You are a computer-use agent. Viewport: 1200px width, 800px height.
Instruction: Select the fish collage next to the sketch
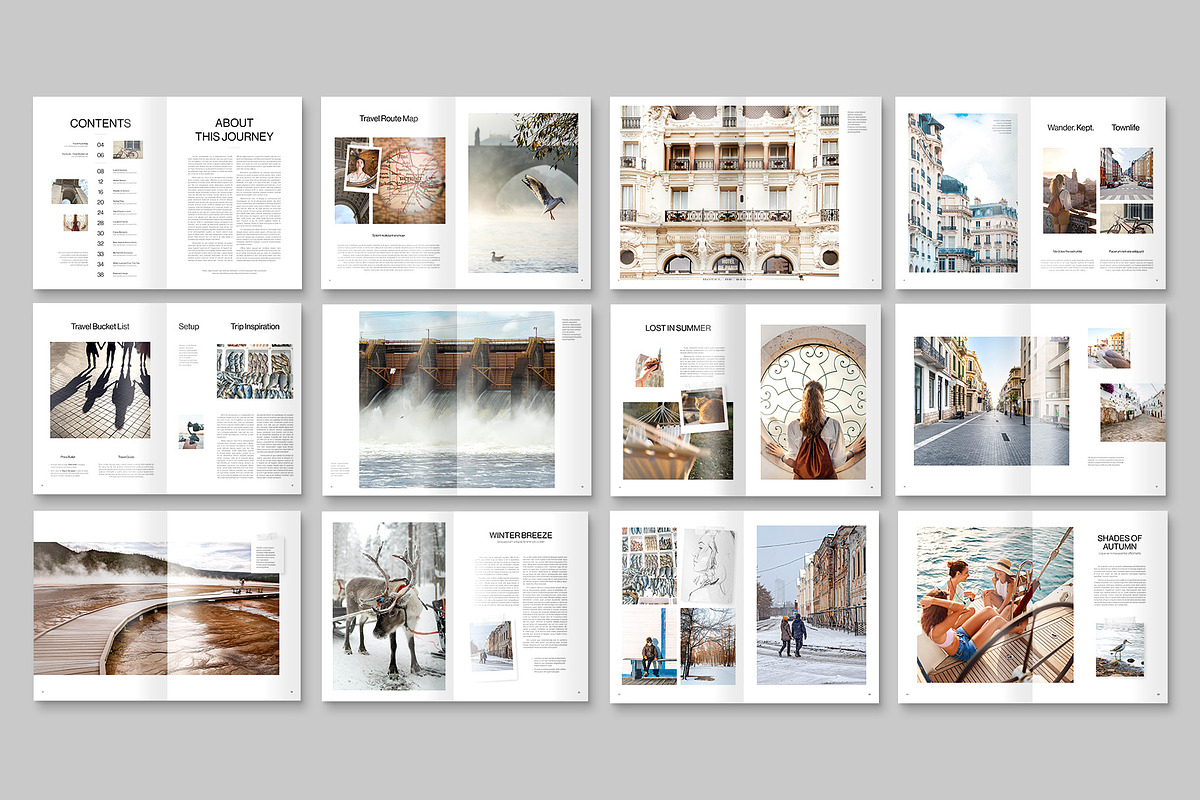tap(649, 566)
